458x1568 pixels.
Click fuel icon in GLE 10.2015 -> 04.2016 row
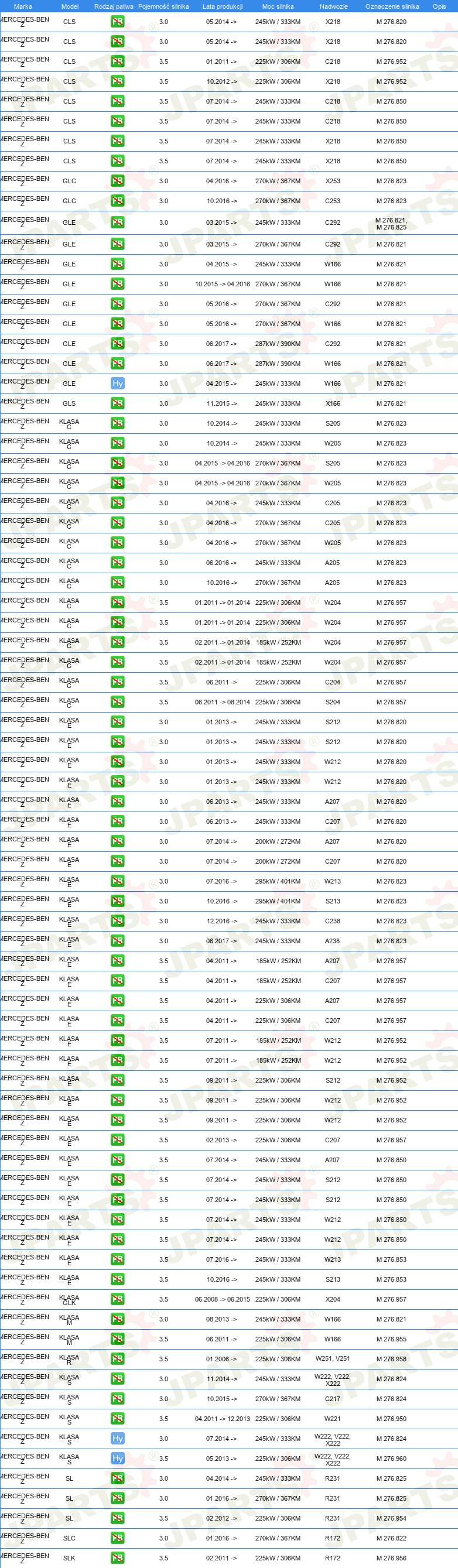point(118,284)
